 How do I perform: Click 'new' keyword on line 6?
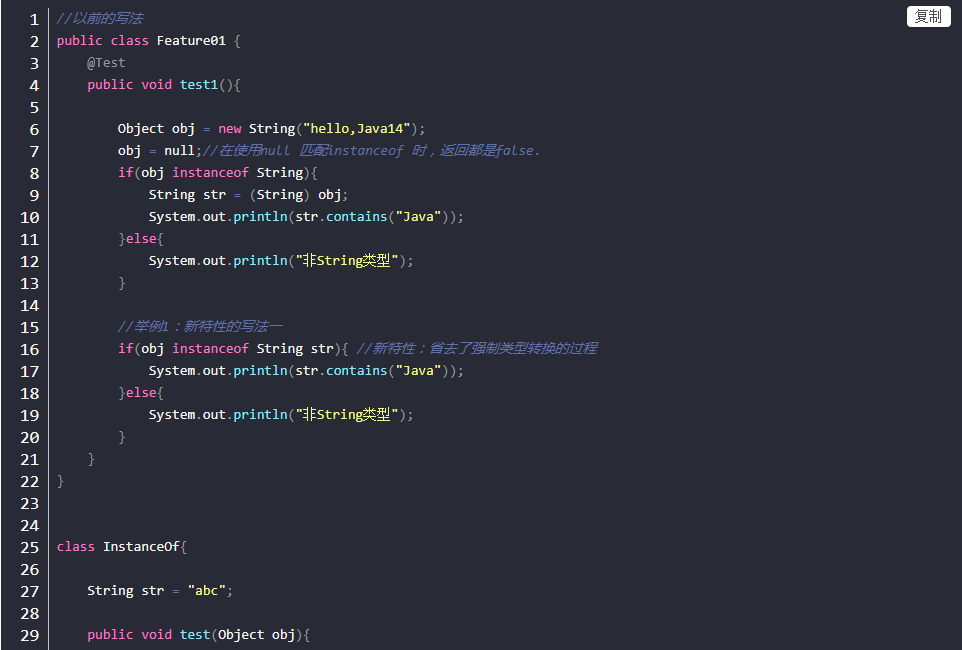pos(229,129)
